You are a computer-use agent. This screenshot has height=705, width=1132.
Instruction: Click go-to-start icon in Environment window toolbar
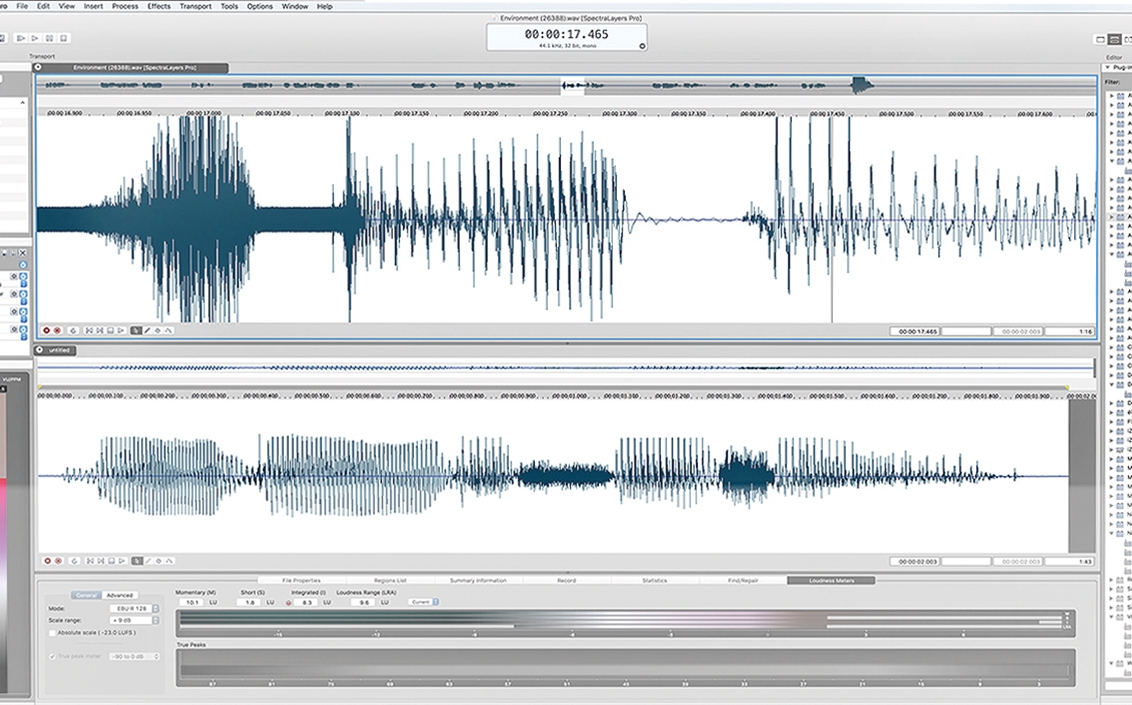[x=89, y=330]
